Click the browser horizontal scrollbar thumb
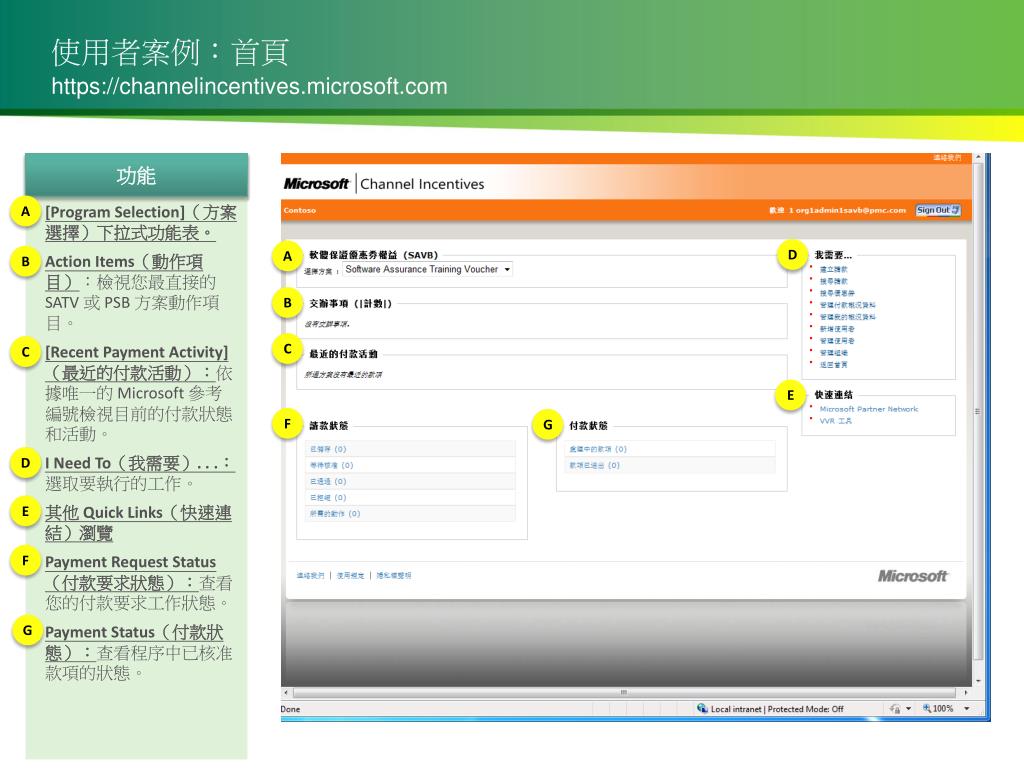 tap(624, 692)
